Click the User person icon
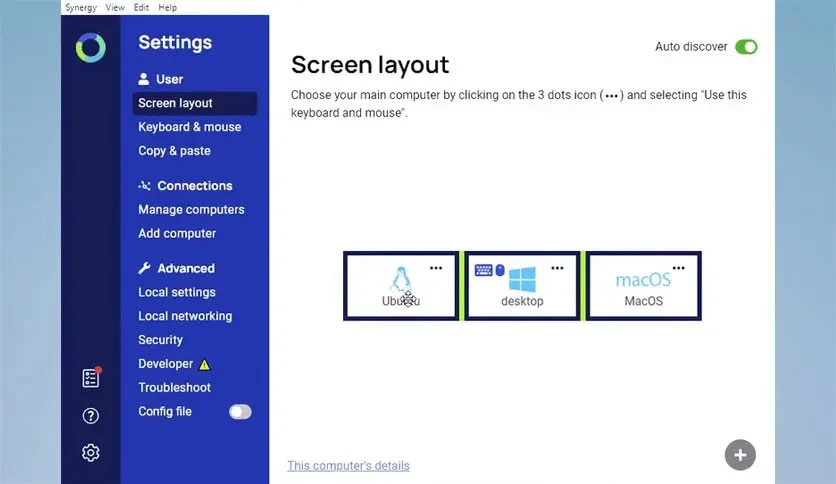This screenshot has height=484, width=836. [143, 79]
